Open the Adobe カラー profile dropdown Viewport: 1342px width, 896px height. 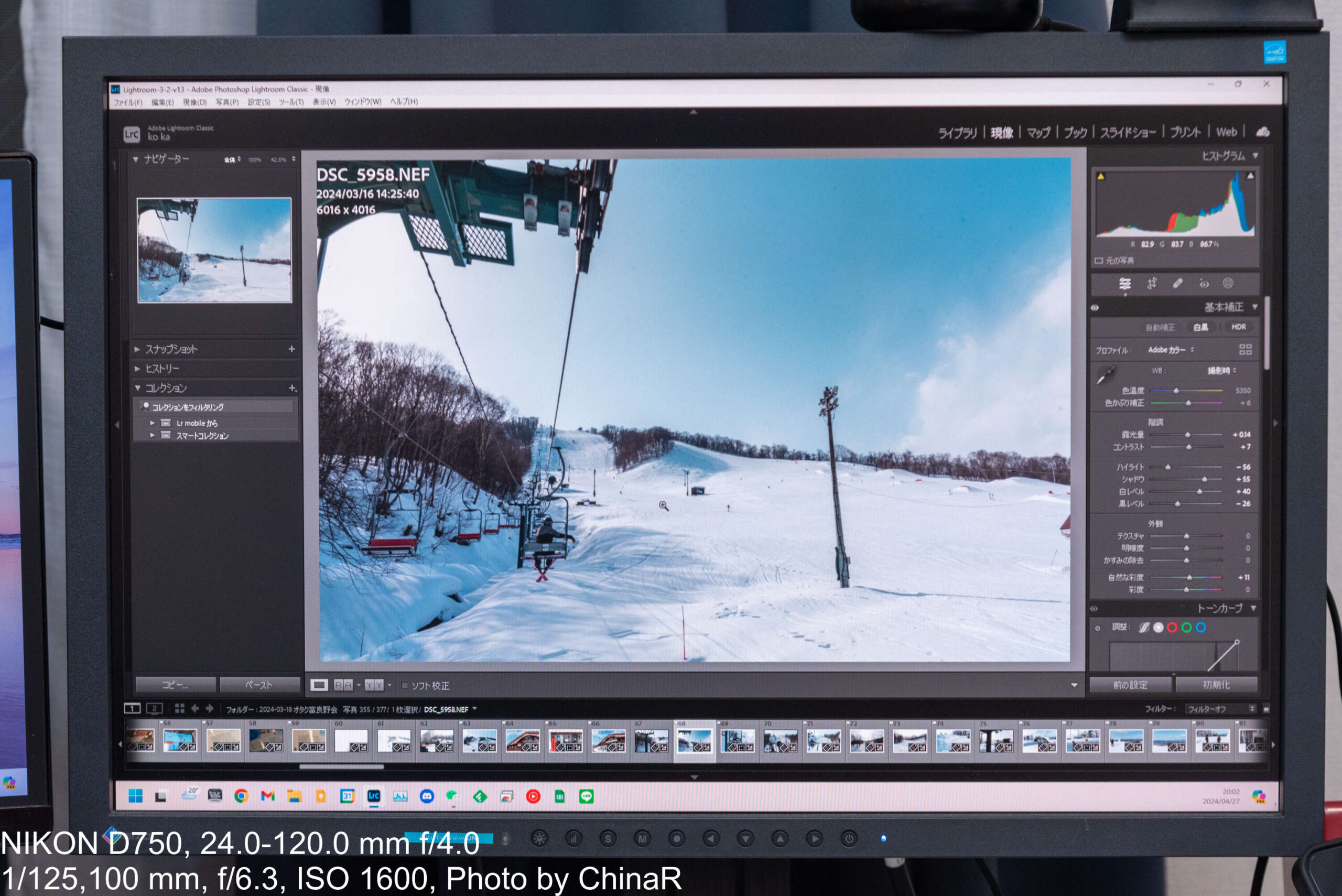[1170, 350]
